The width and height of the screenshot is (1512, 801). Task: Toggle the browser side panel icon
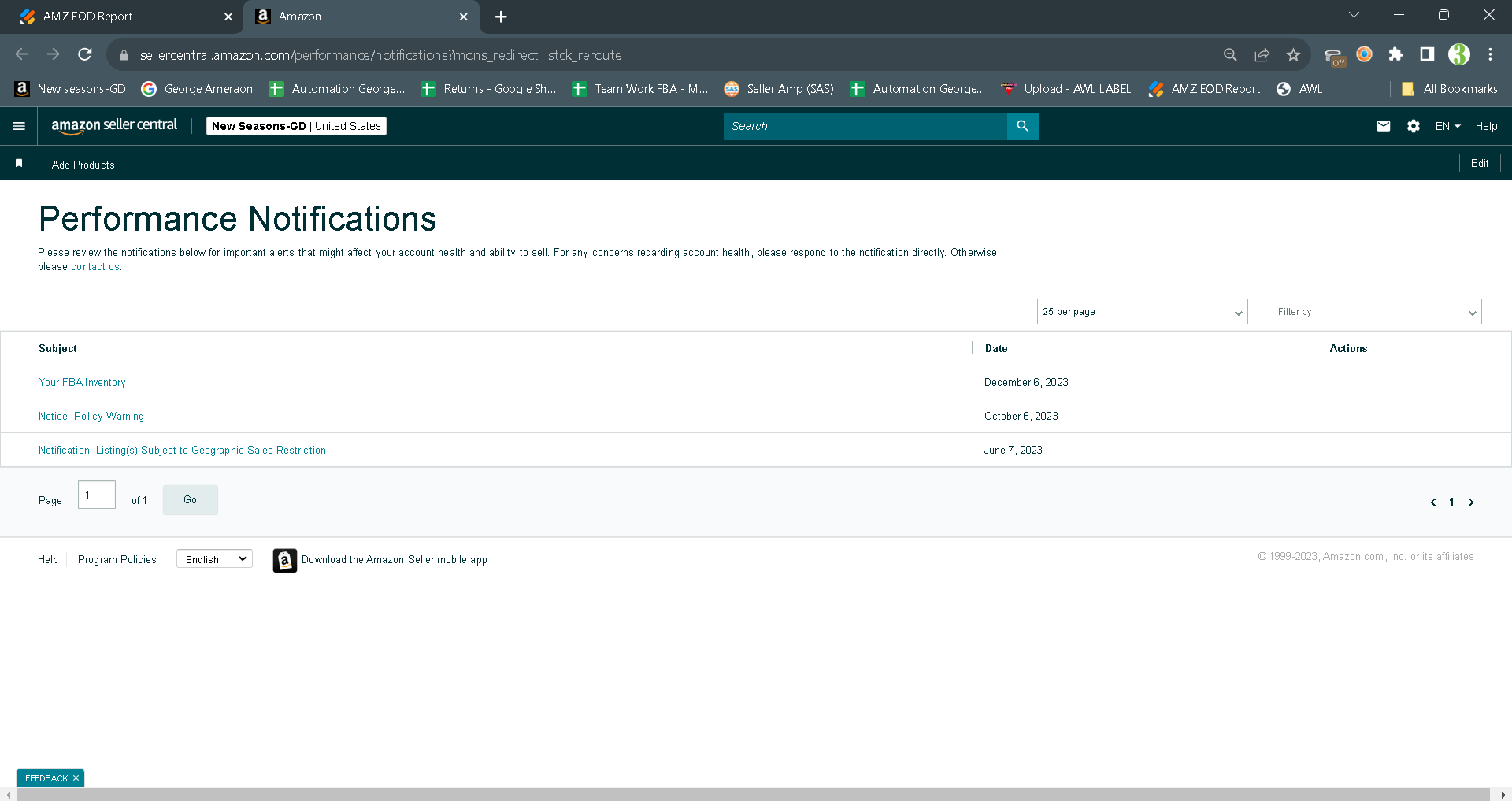pyautogui.click(x=1427, y=54)
